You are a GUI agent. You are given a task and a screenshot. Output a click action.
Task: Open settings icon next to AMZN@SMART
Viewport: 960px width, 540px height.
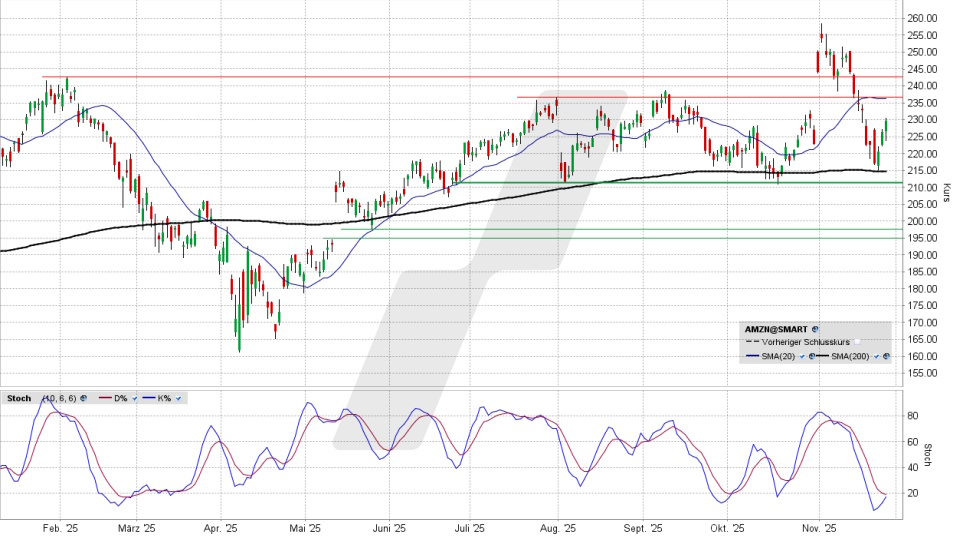pyautogui.click(x=815, y=328)
